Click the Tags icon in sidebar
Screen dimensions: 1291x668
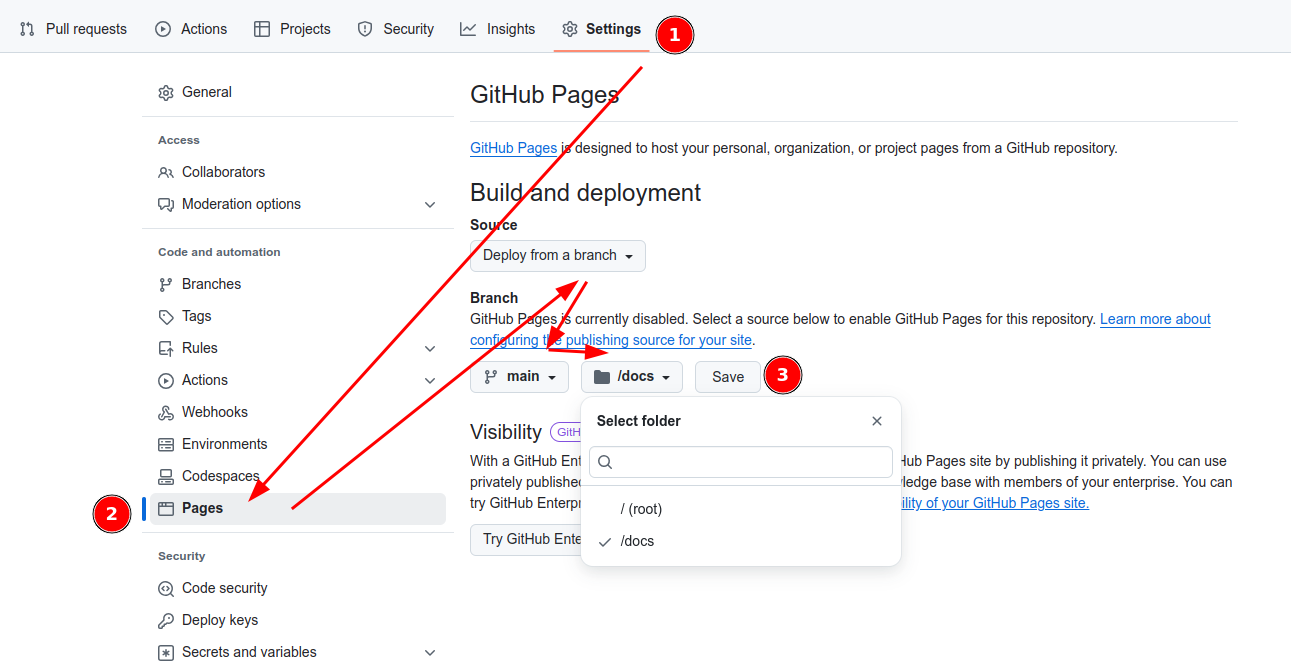point(166,317)
